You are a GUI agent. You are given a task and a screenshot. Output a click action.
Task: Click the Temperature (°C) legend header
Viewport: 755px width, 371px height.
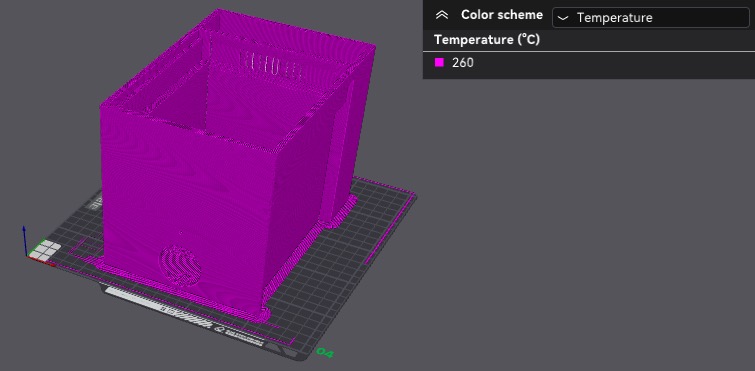[x=487, y=40]
